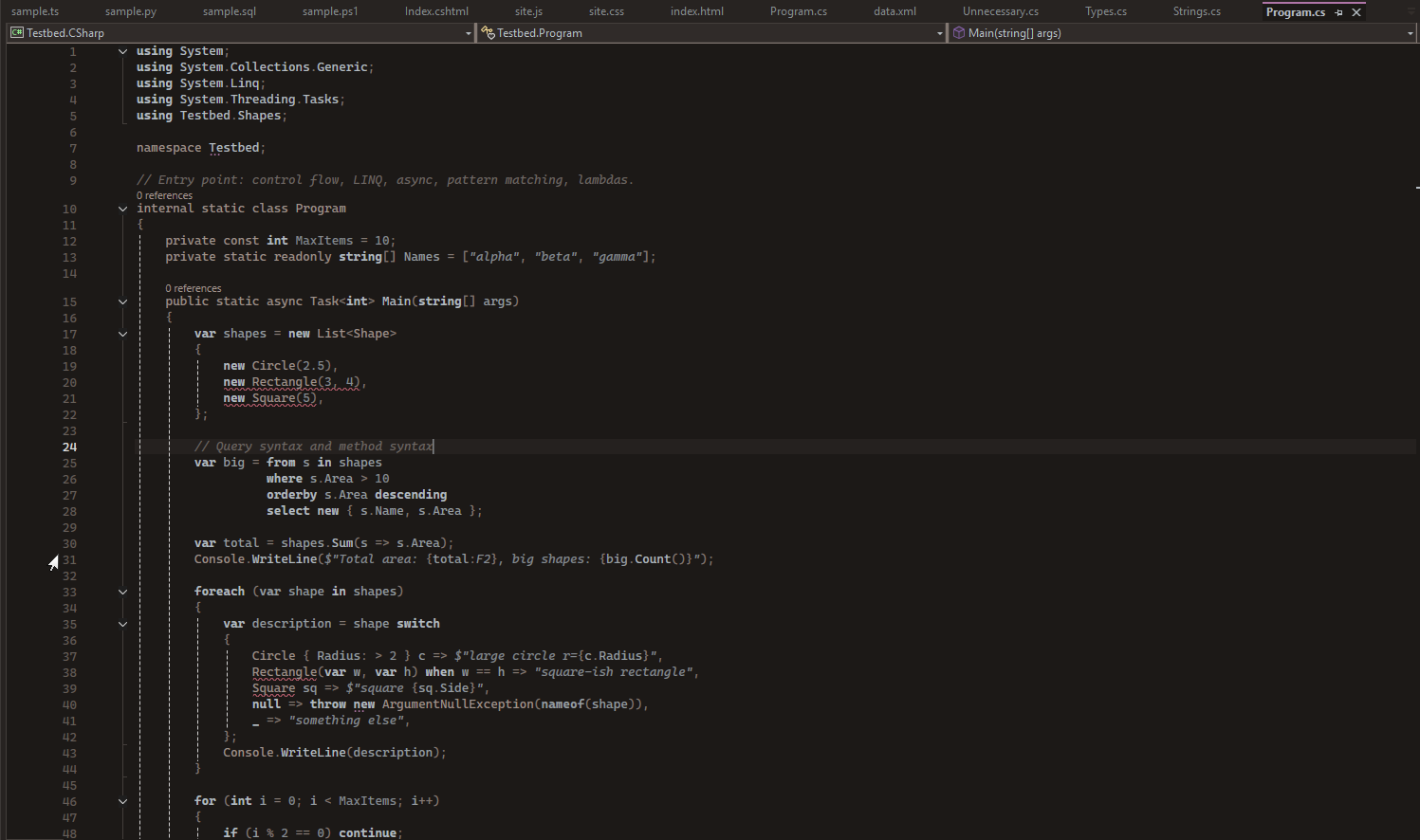This screenshot has width=1420, height=840.
Task: Click line number 24 in the margin
Action: pos(69,447)
